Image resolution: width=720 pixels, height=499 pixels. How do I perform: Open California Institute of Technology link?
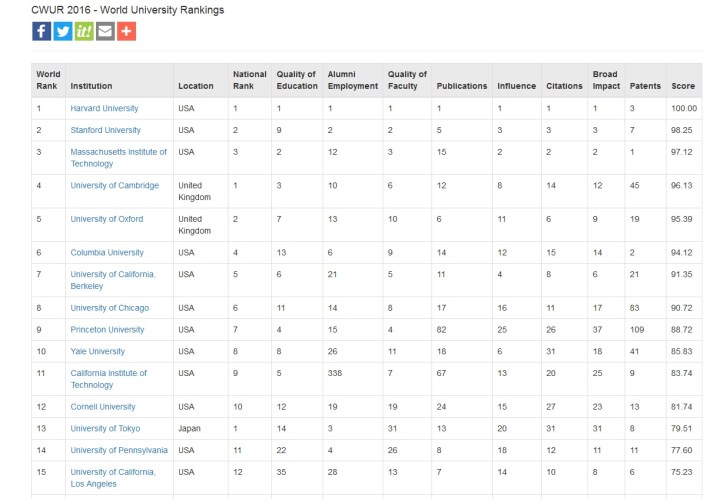click(x=109, y=379)
